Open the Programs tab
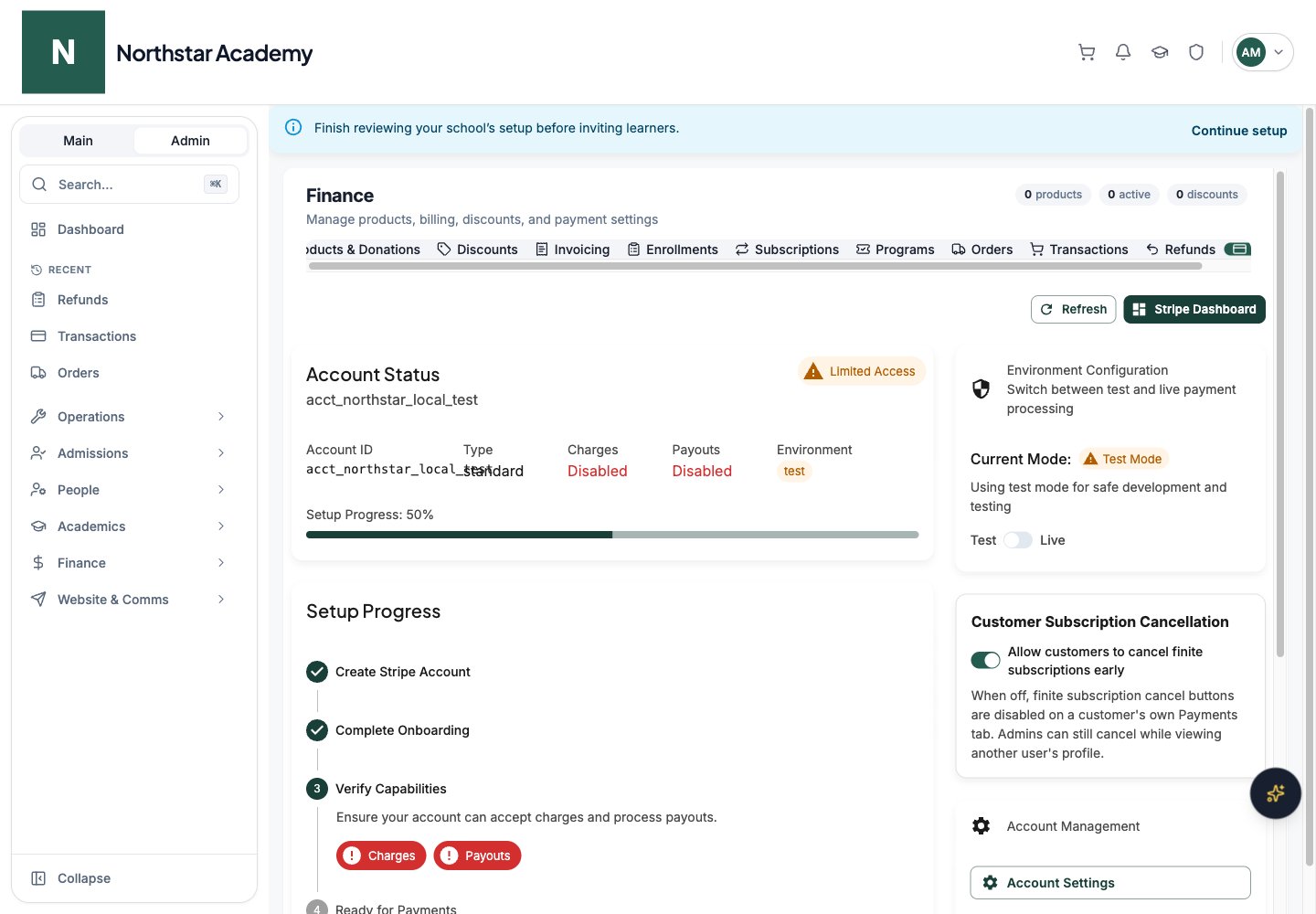 (895, 250)
